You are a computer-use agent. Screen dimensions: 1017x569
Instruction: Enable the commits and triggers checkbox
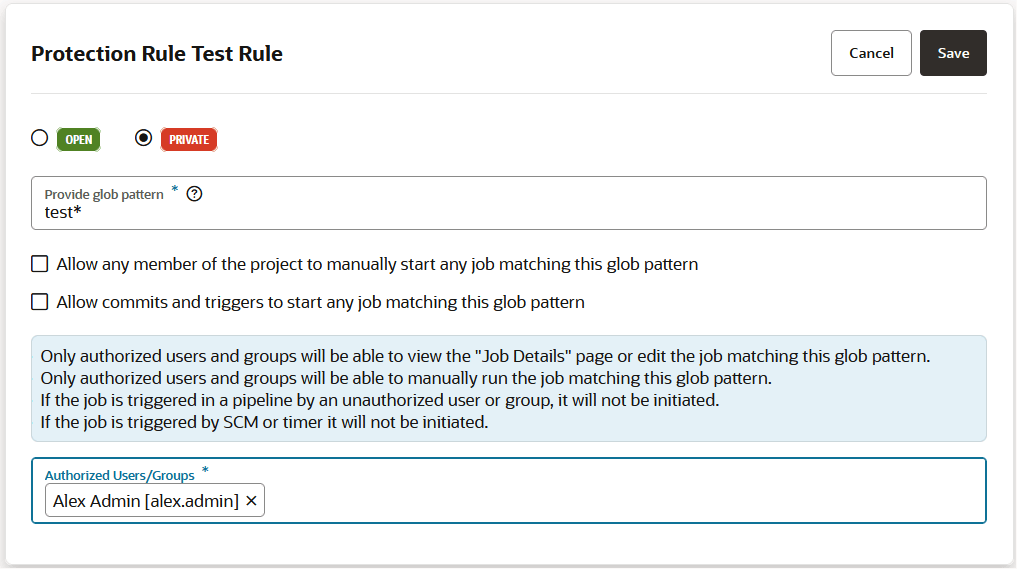pos(40,302)
